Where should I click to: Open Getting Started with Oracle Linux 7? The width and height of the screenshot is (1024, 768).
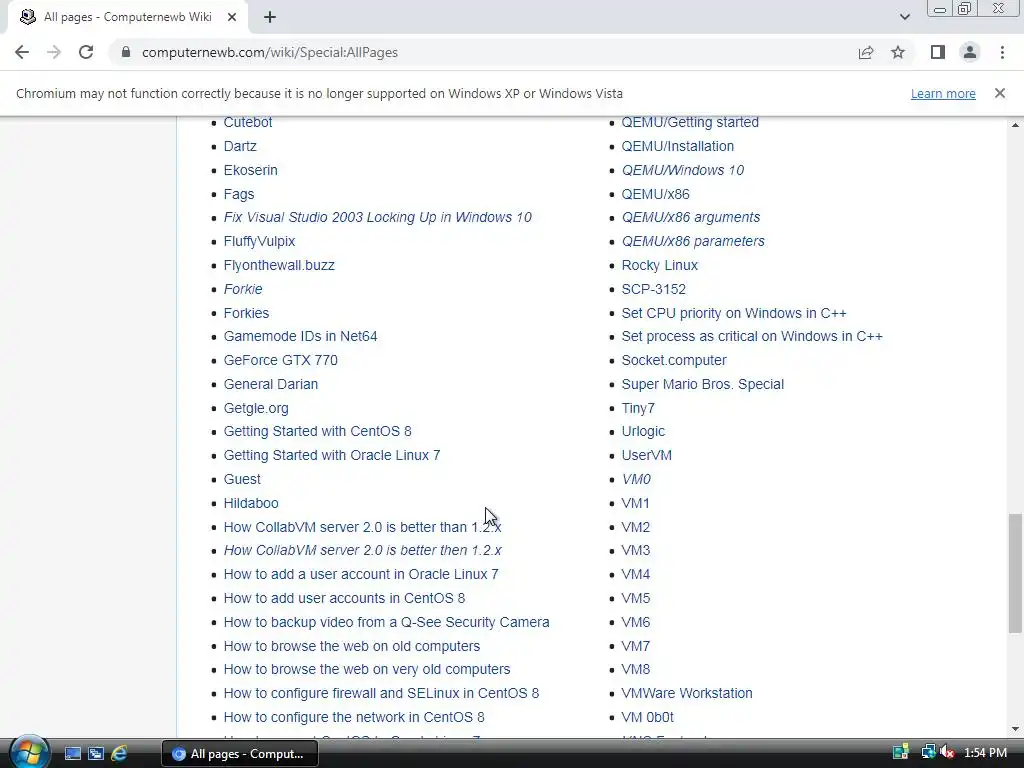[332, 455]
